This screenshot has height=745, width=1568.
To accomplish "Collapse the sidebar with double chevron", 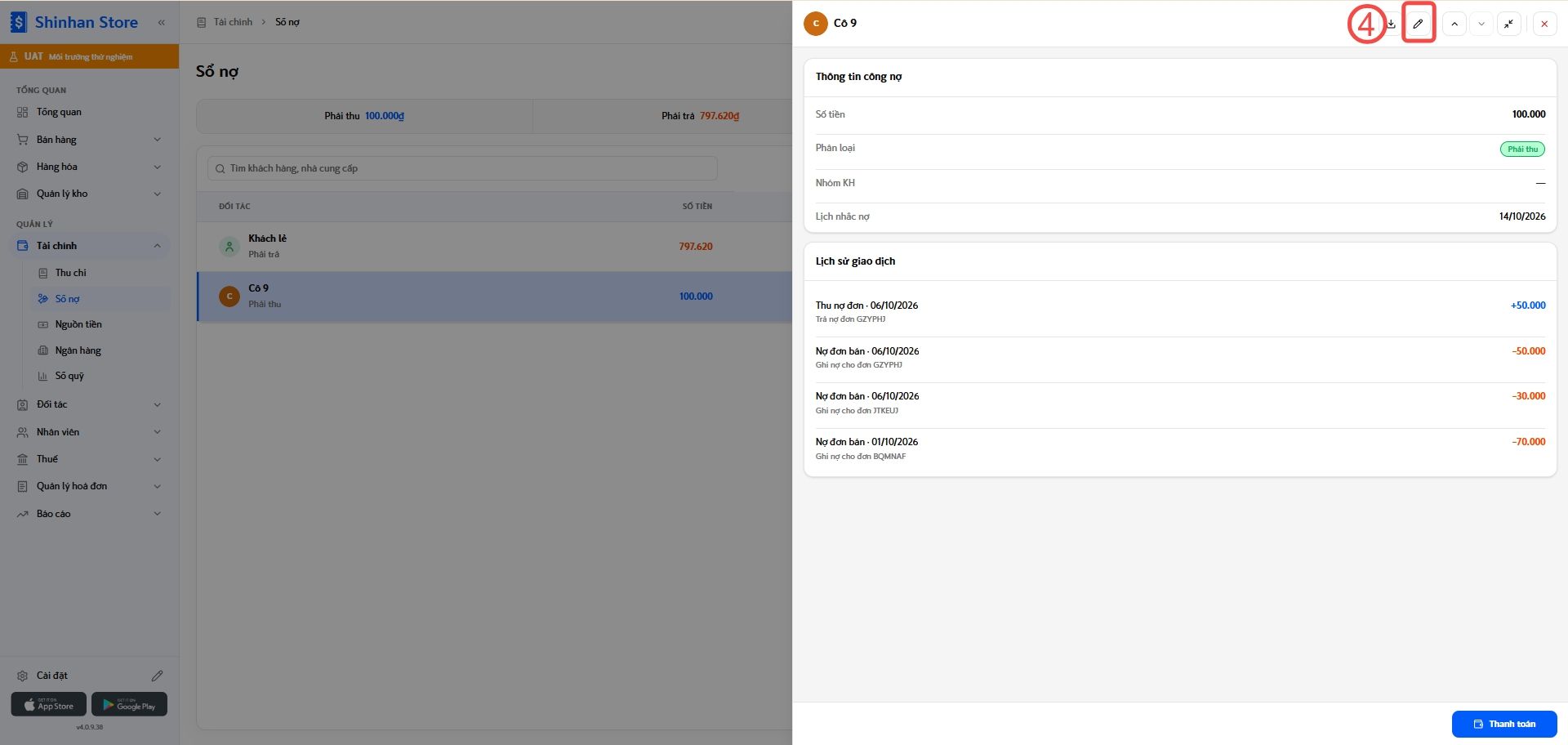I will [x=162, y=22].
